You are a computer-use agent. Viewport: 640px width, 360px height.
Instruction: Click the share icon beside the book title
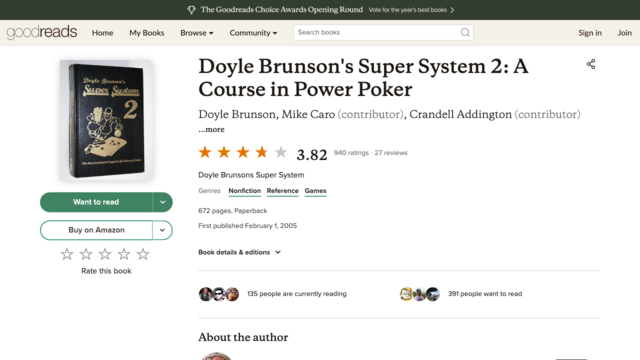click(x=591, y=64)
